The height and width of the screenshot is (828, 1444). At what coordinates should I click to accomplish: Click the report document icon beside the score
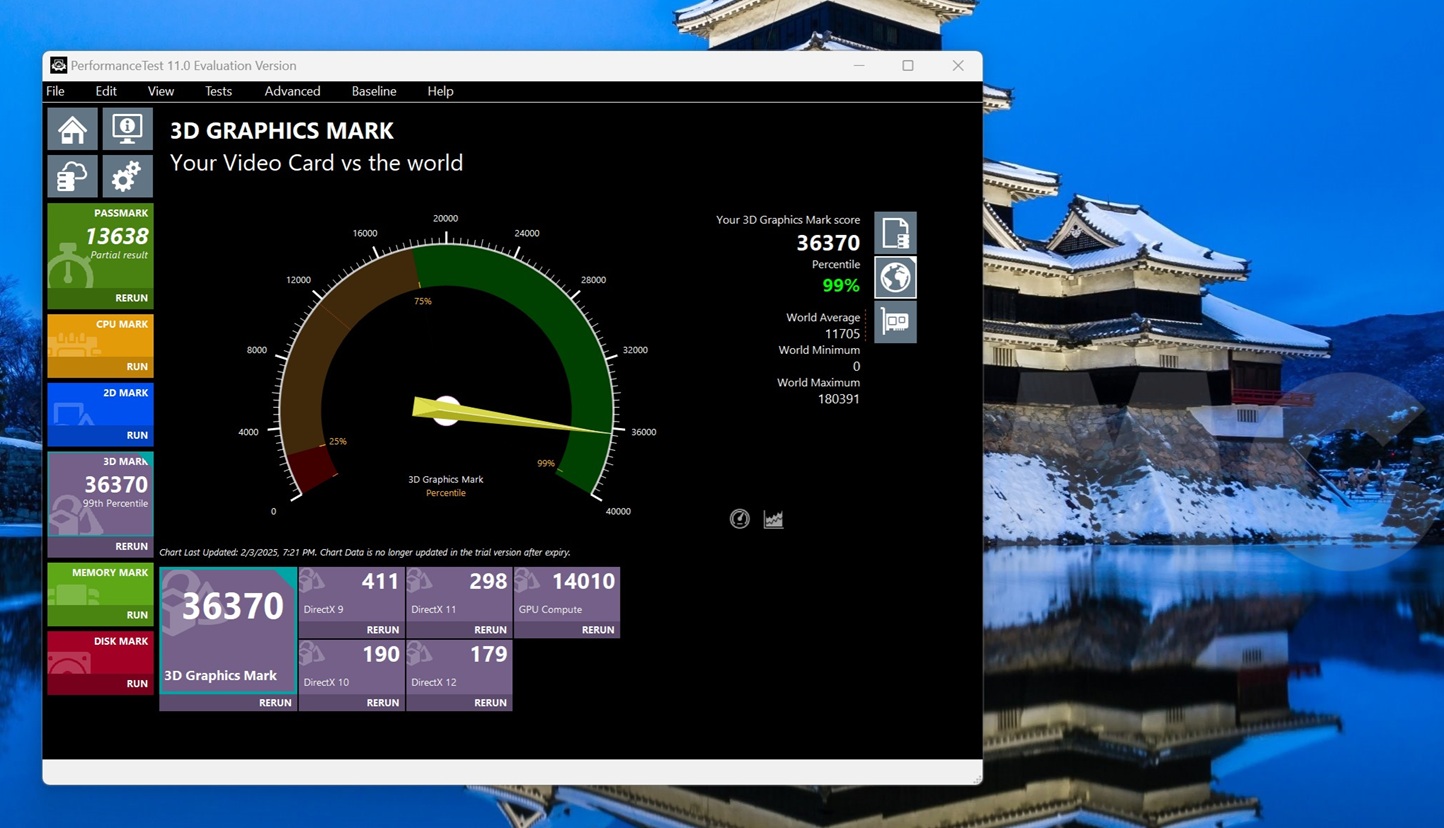coord(894,232)
